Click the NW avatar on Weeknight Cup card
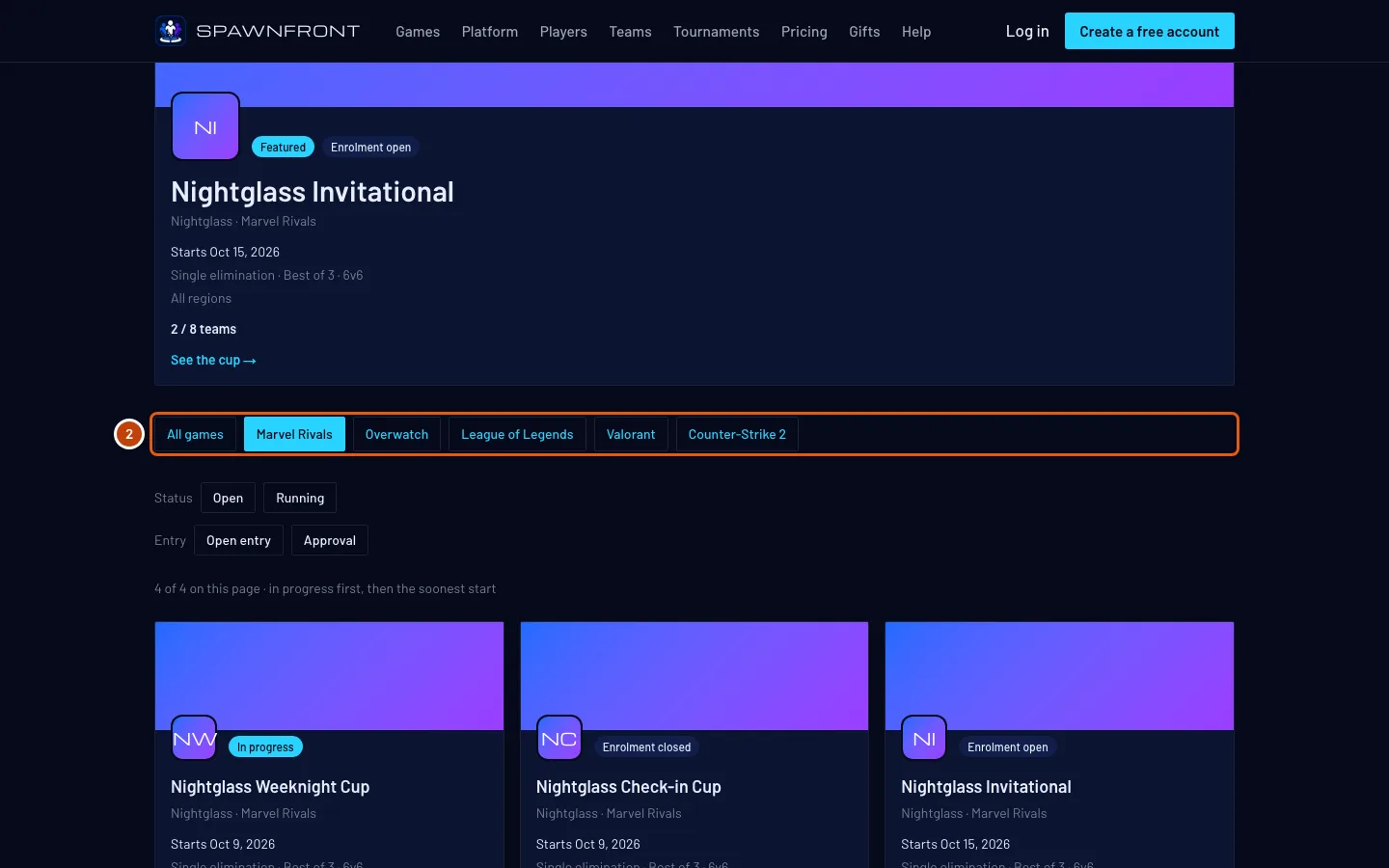This screenshot has width=1389, height=868. click(194, 738)
